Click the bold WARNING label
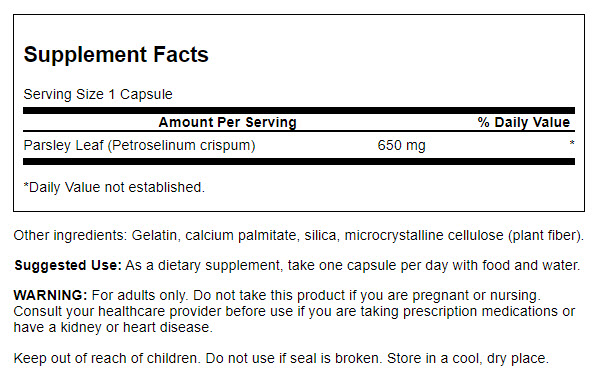Image resolution: width=598 pixels, height=376 pixels. point(51,295)
